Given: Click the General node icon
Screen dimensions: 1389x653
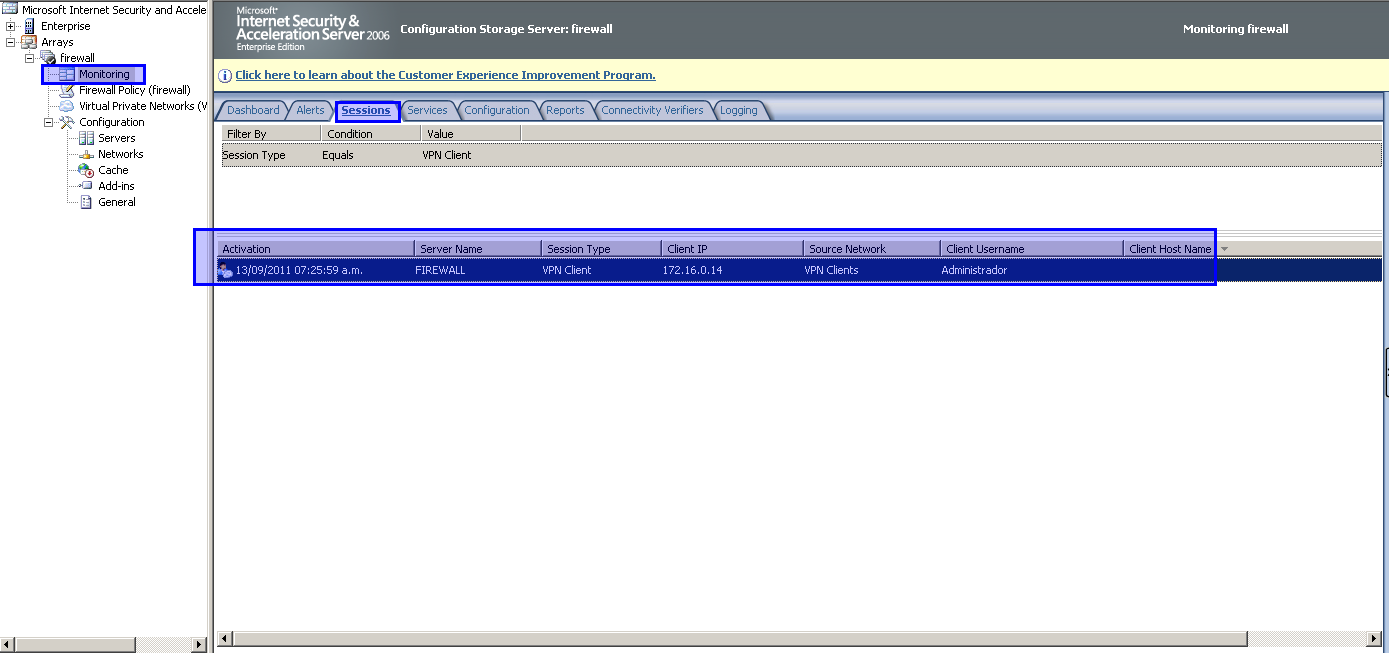Looking at the screenshot, I should tap(86, 202).
